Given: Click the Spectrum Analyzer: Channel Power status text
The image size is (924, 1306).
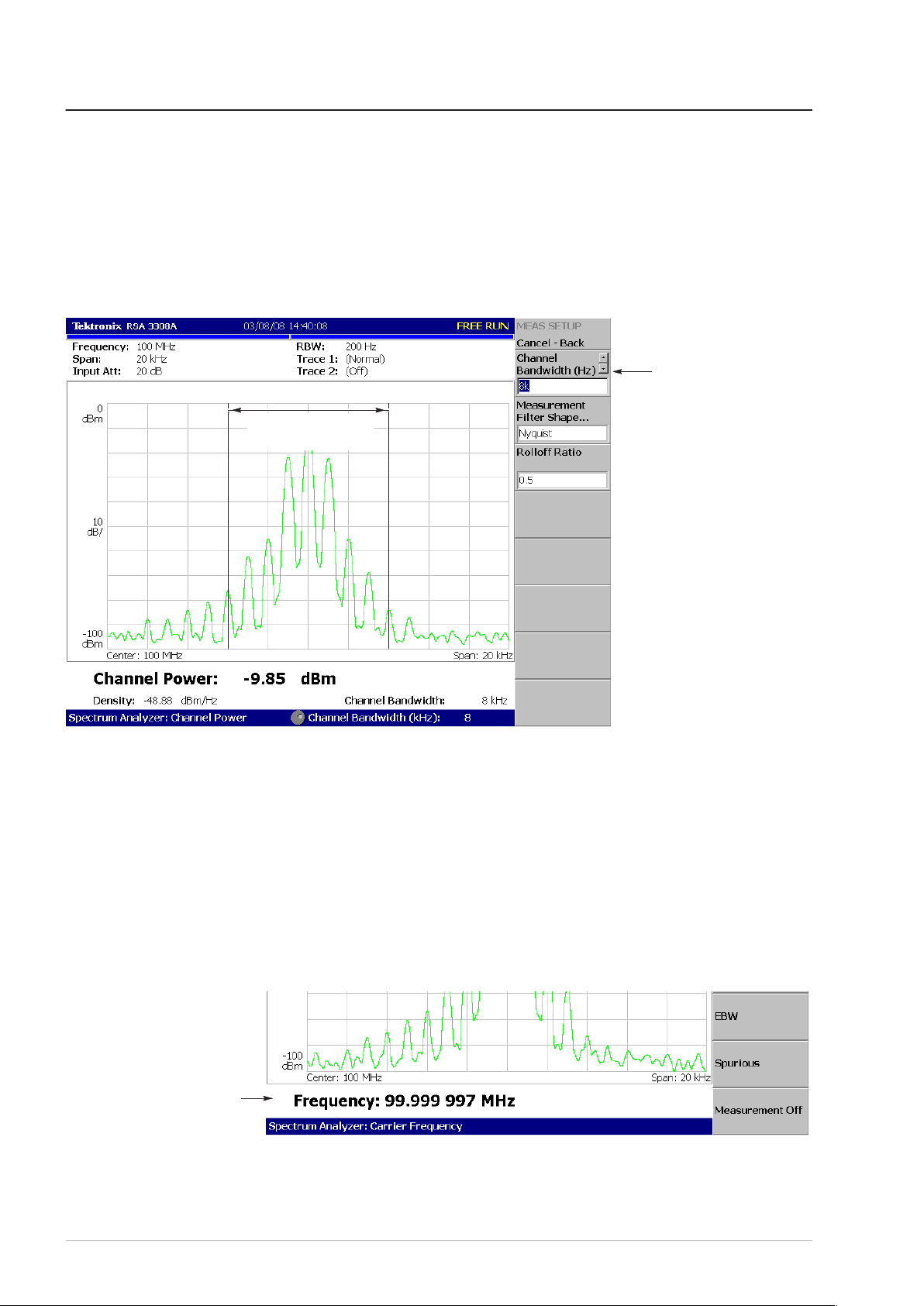Looking at the screenshot, I should click(157, 718).
